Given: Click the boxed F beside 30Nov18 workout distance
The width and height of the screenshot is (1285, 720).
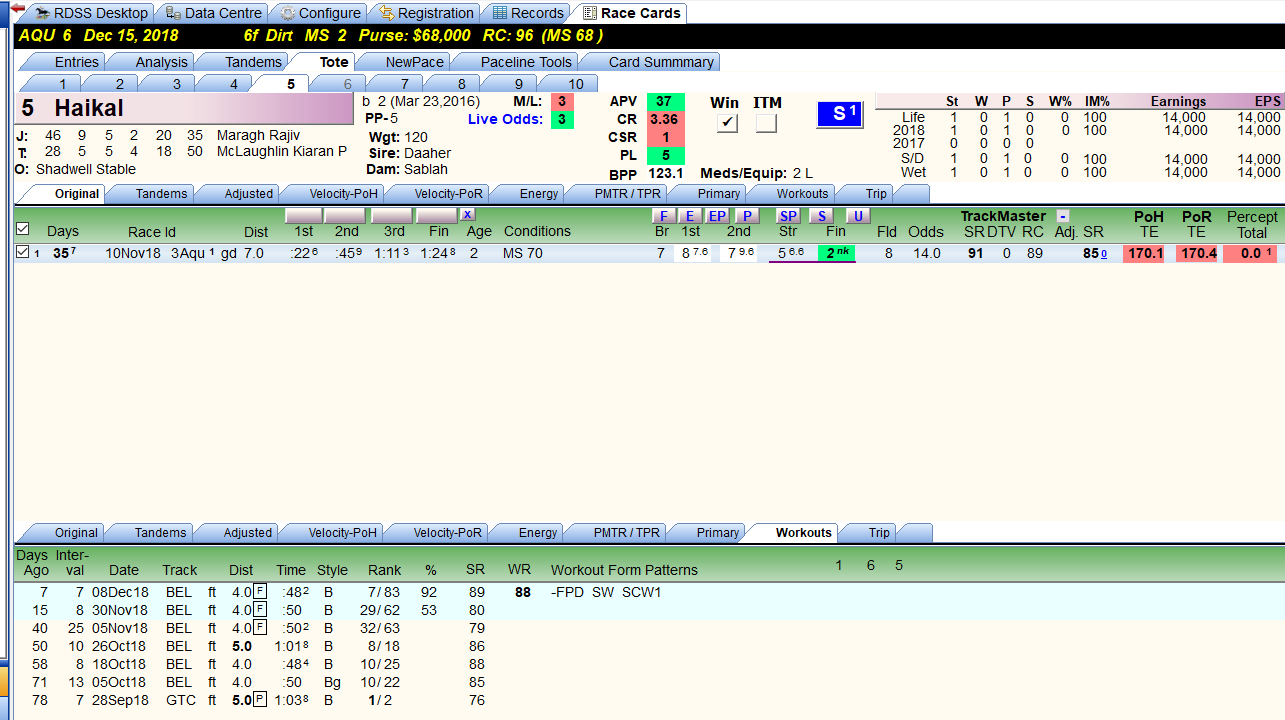Looking at the screenshot, I should point(260,610).
